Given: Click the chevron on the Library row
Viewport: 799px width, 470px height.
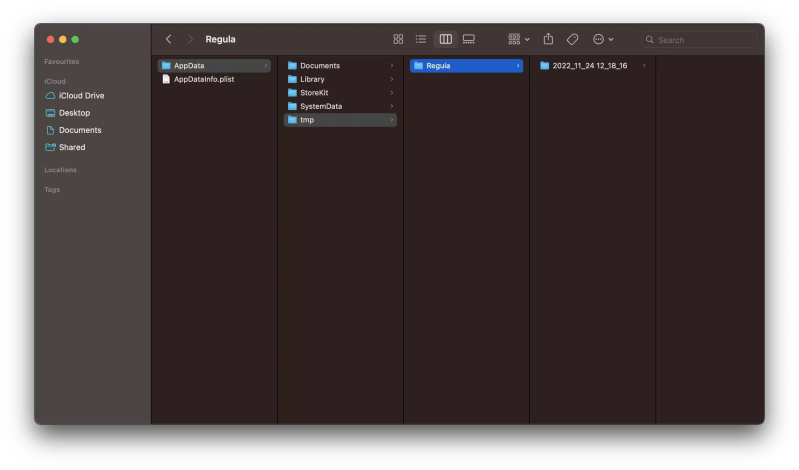Looking at the screenshot, I should click(x=392, y=79).
